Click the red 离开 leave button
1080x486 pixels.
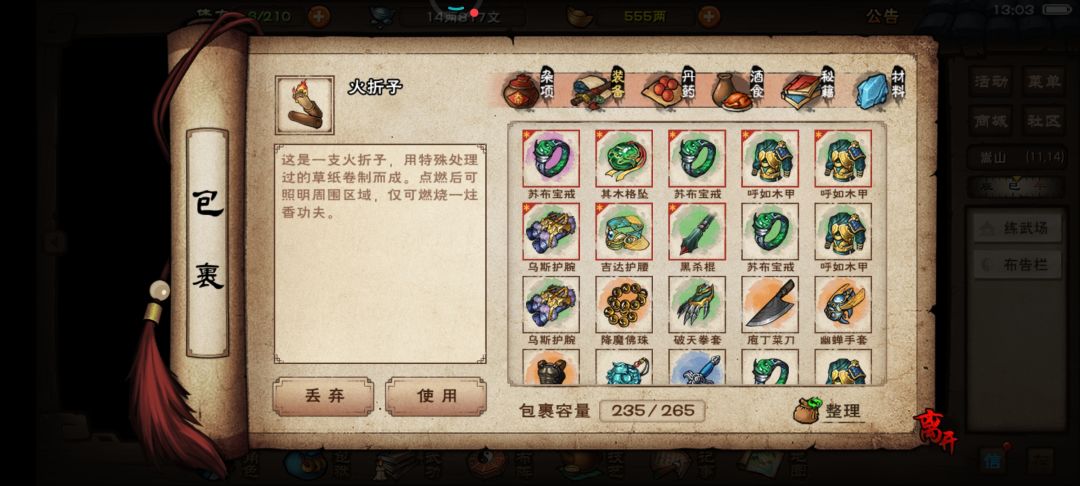[x=935, y=432]
